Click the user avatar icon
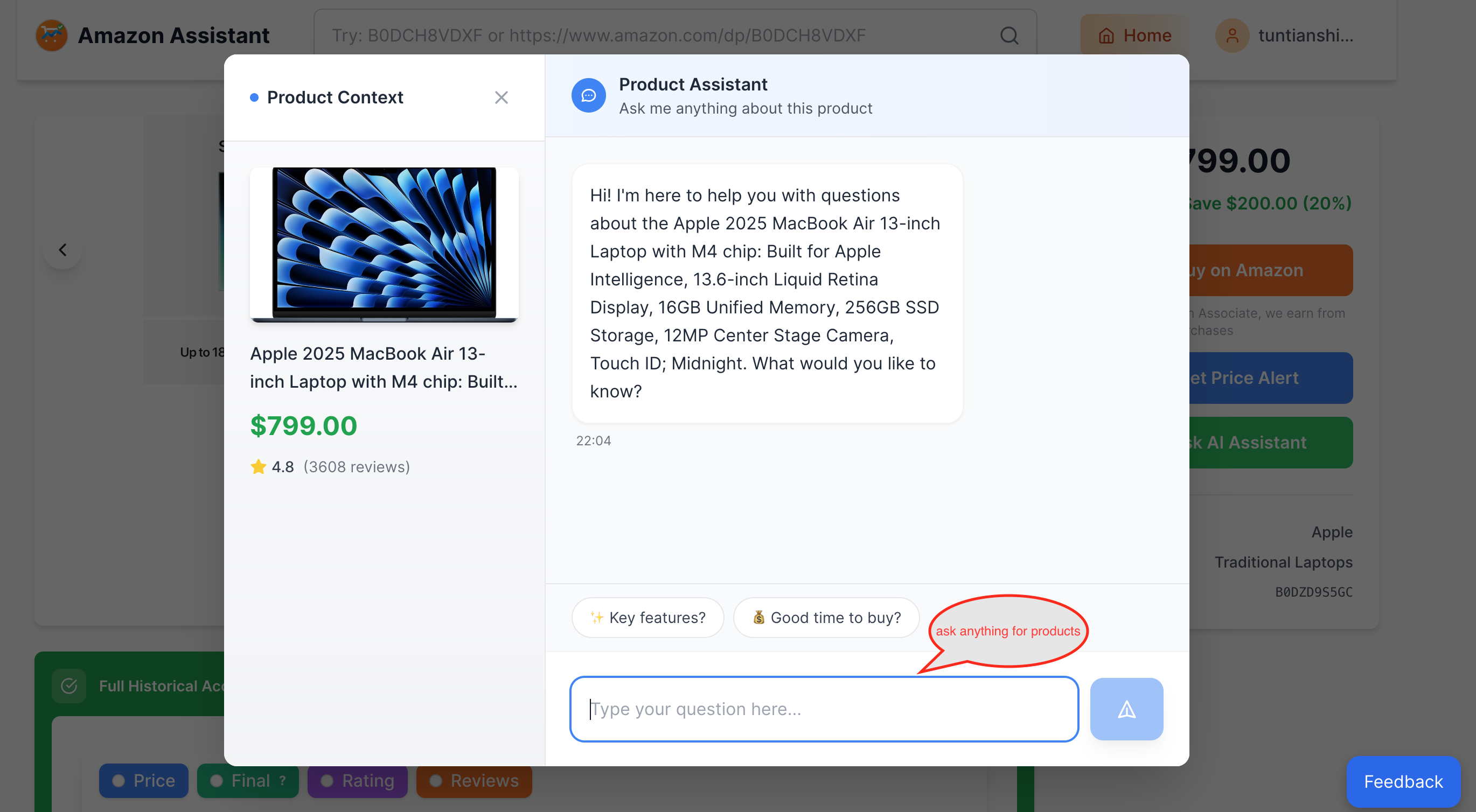Viewport: 1476px width, 812px height. point(1231,36)
